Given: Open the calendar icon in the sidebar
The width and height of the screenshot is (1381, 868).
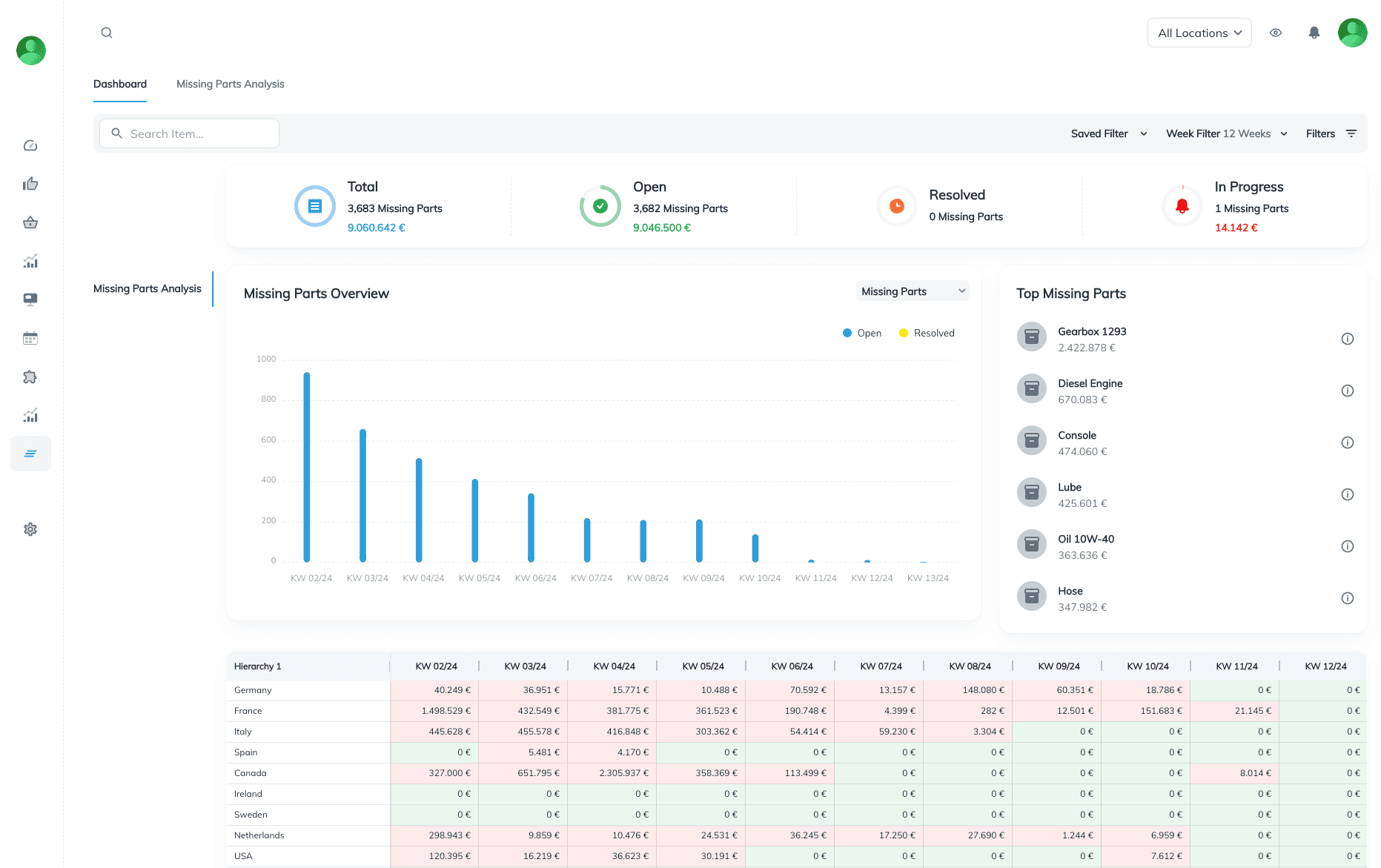Looking at the screenshot, I should 30,339.
